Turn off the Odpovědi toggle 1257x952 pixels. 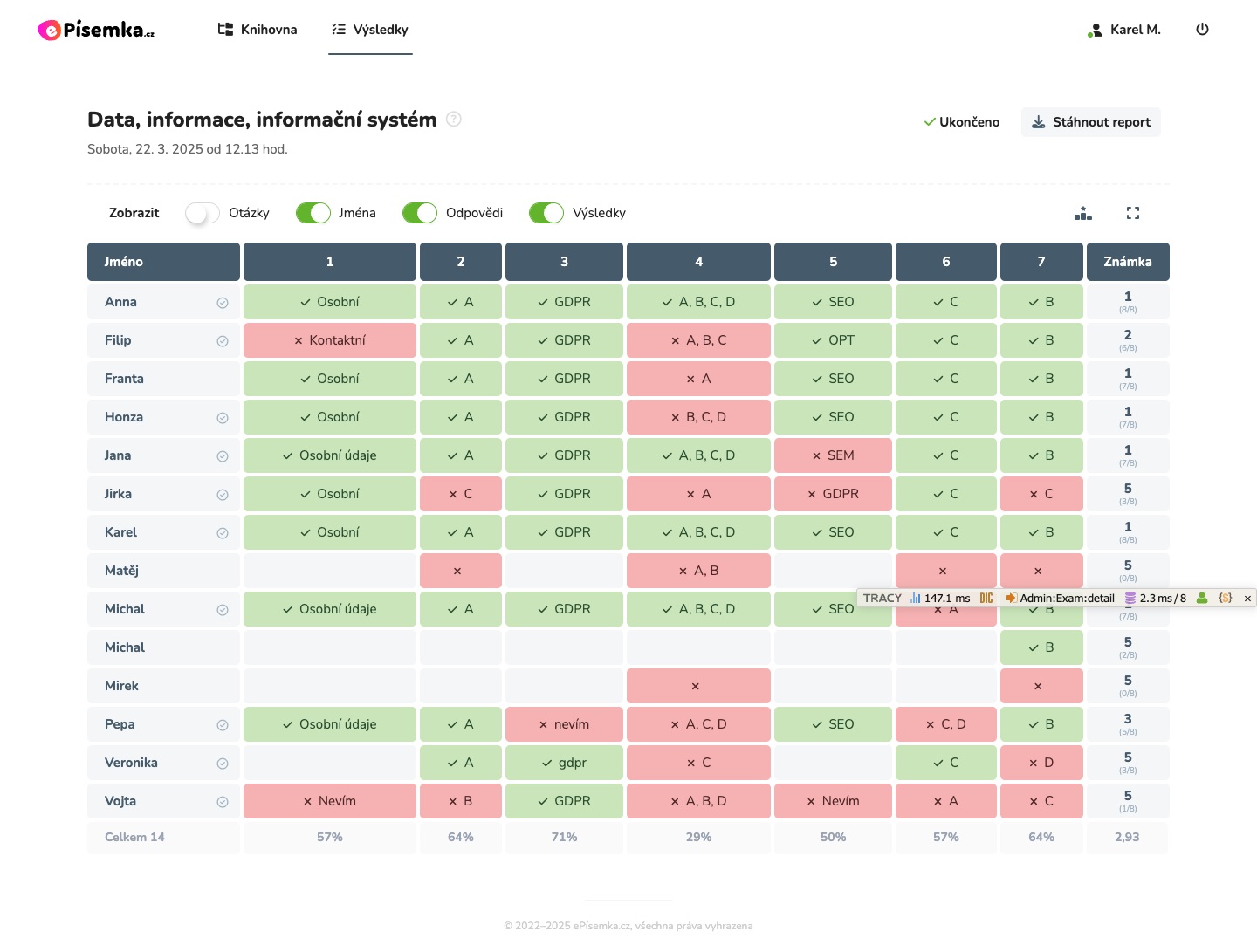(x=420, y=213)
